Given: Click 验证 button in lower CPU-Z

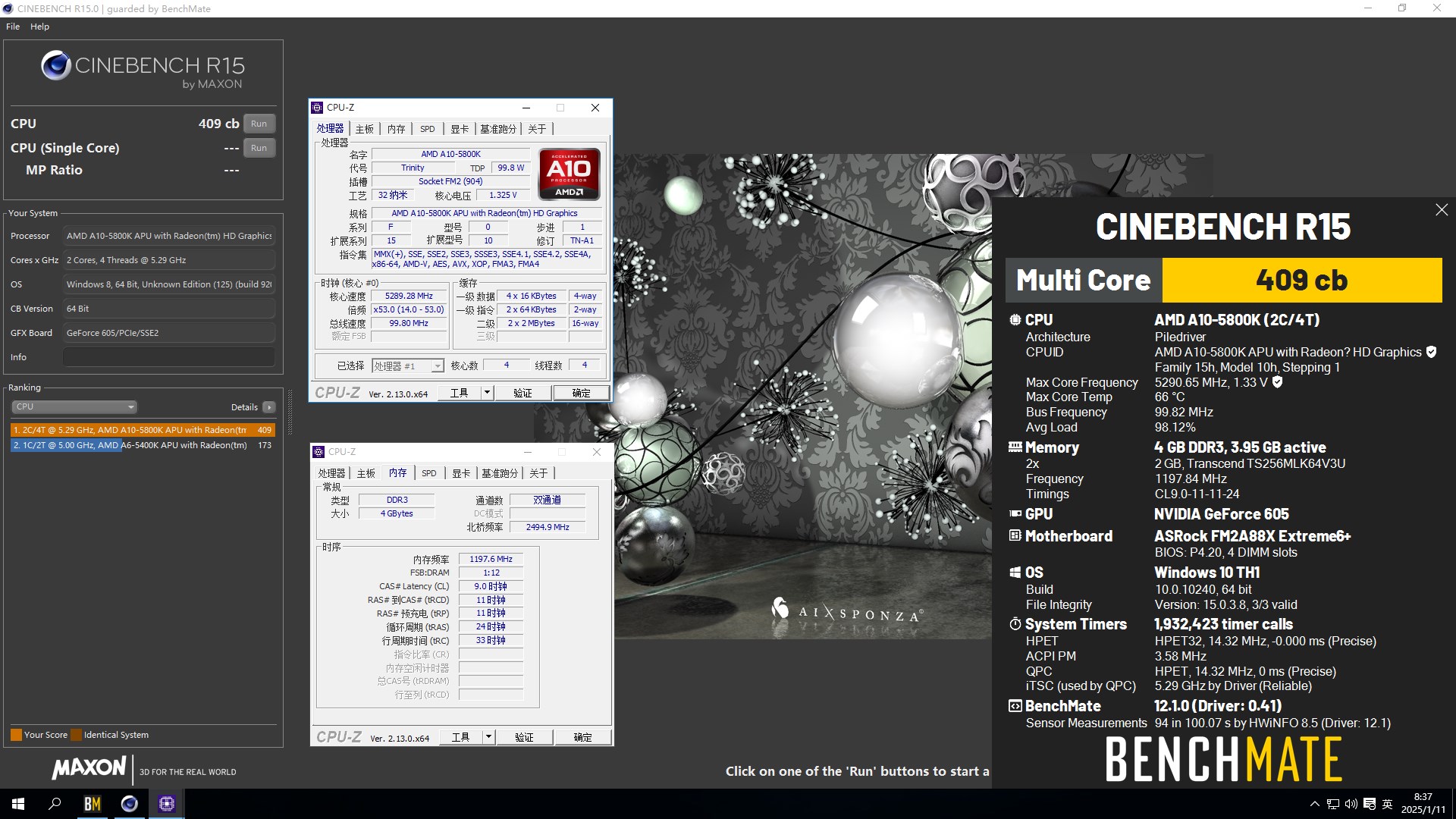Looking at the screenshot, I should (x=524, y=737).
